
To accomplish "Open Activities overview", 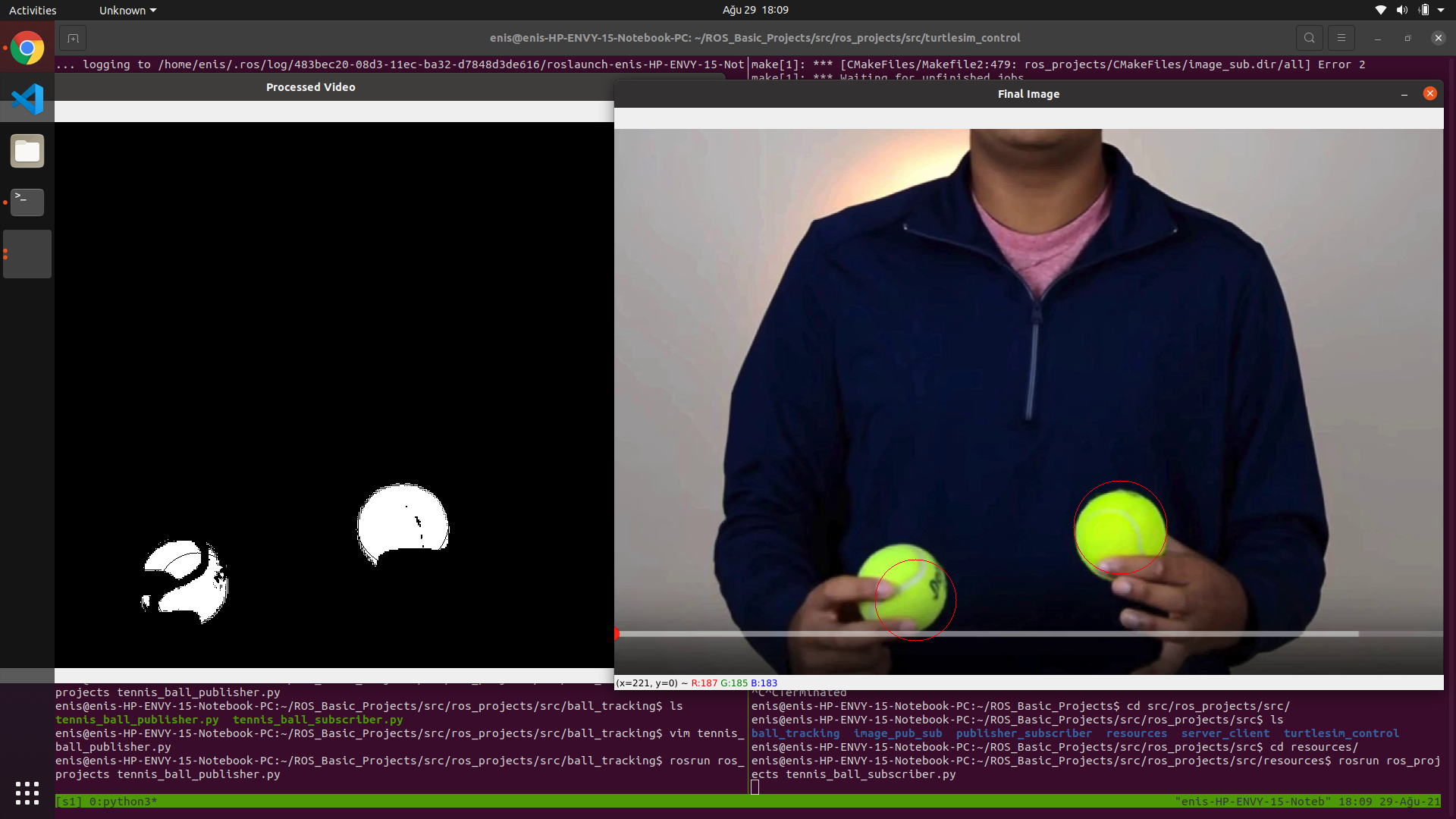I will click(x=33, y=11).
